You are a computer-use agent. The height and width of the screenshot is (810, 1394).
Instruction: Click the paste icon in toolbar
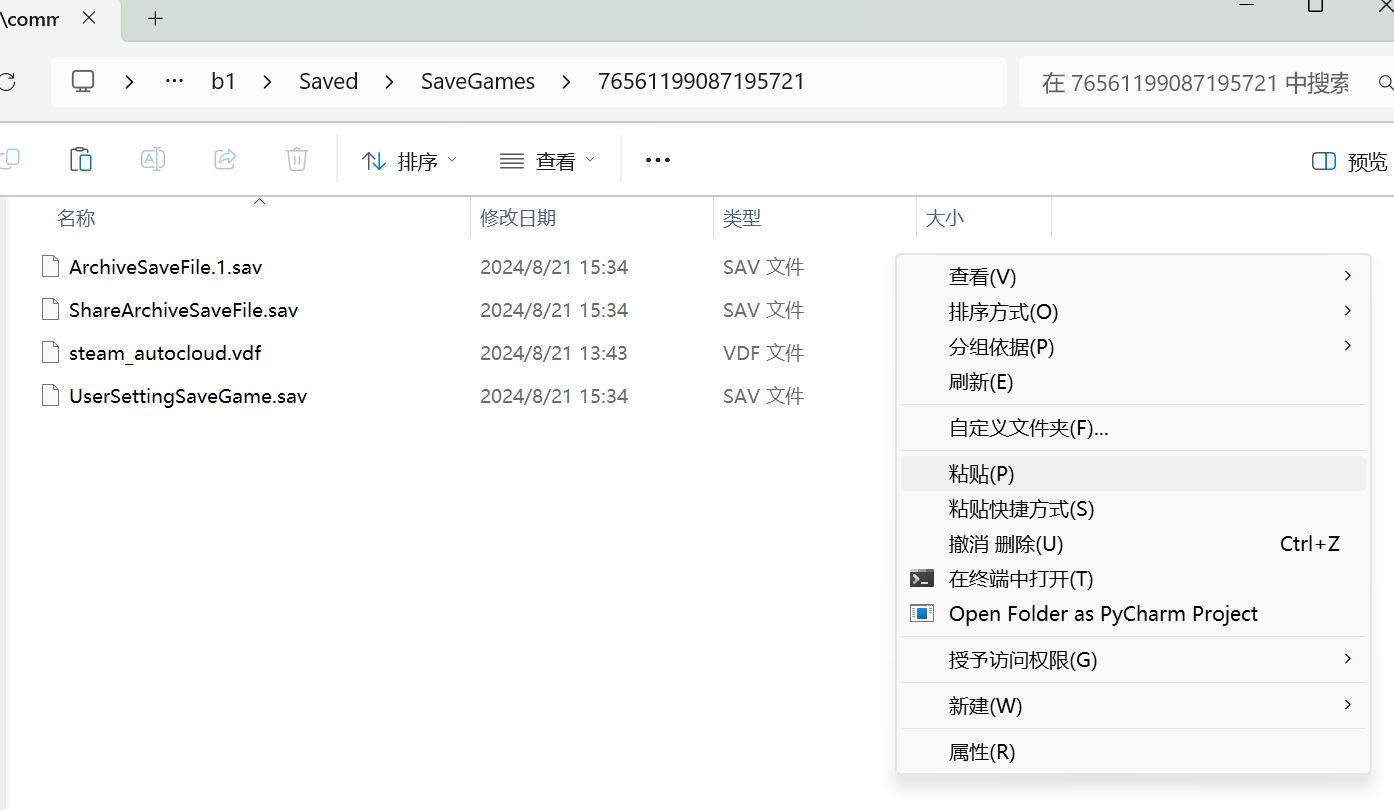pos(81,160)
